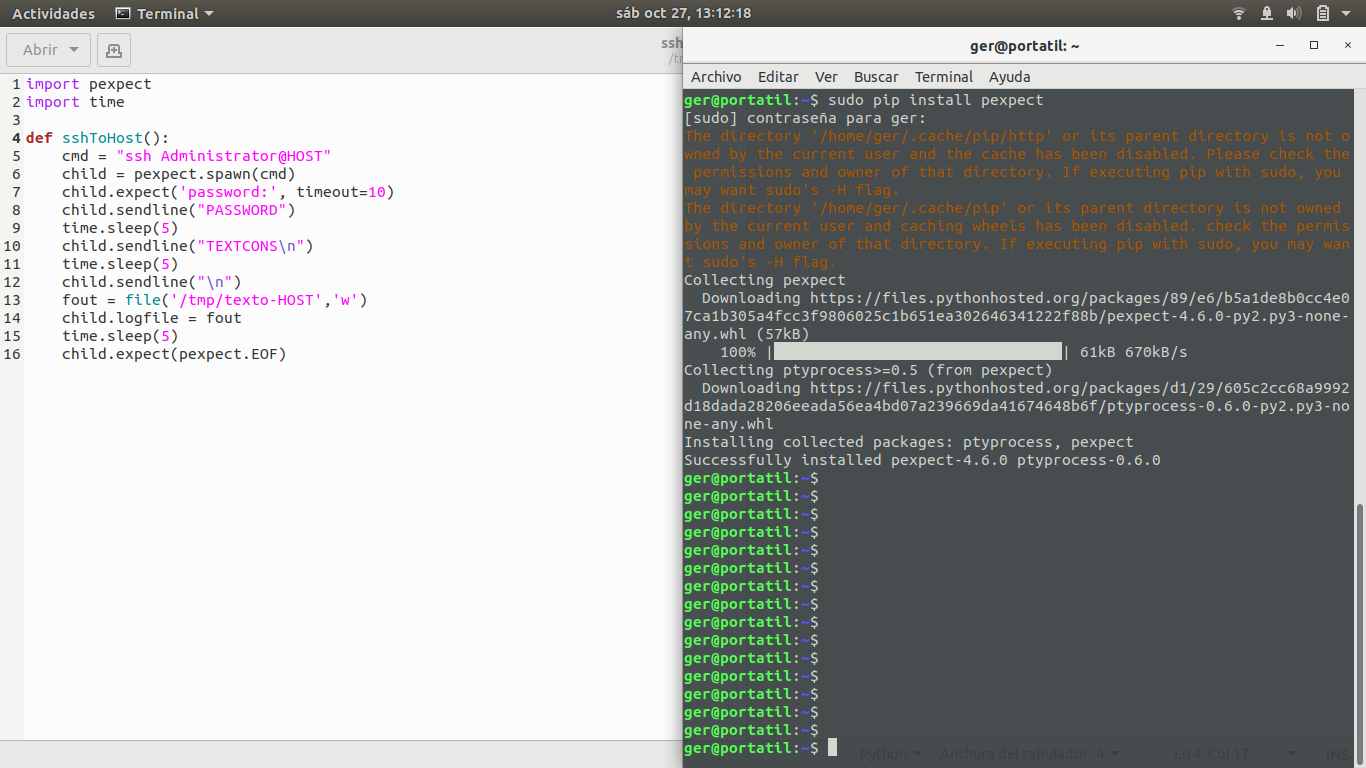Open the Ayuda menu in terminal
The width and height of the screenshot is (1366, 768).
pos(1009,77)
